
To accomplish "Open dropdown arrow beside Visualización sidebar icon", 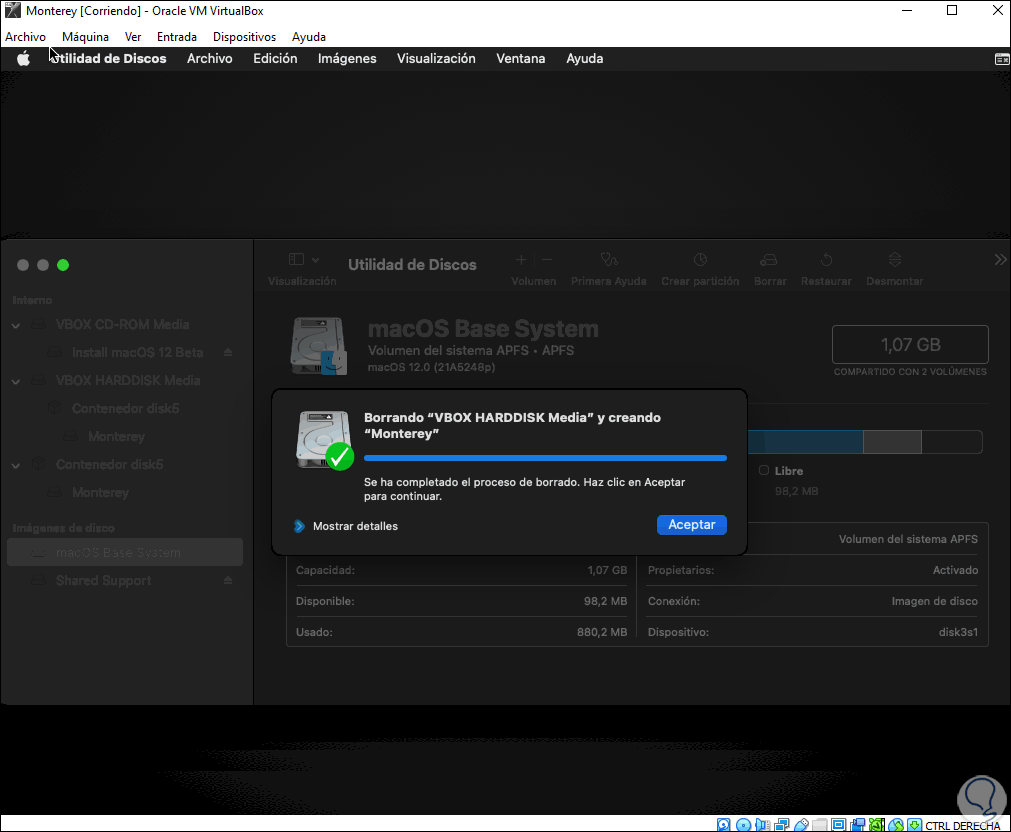I will (x=315, y=261).
